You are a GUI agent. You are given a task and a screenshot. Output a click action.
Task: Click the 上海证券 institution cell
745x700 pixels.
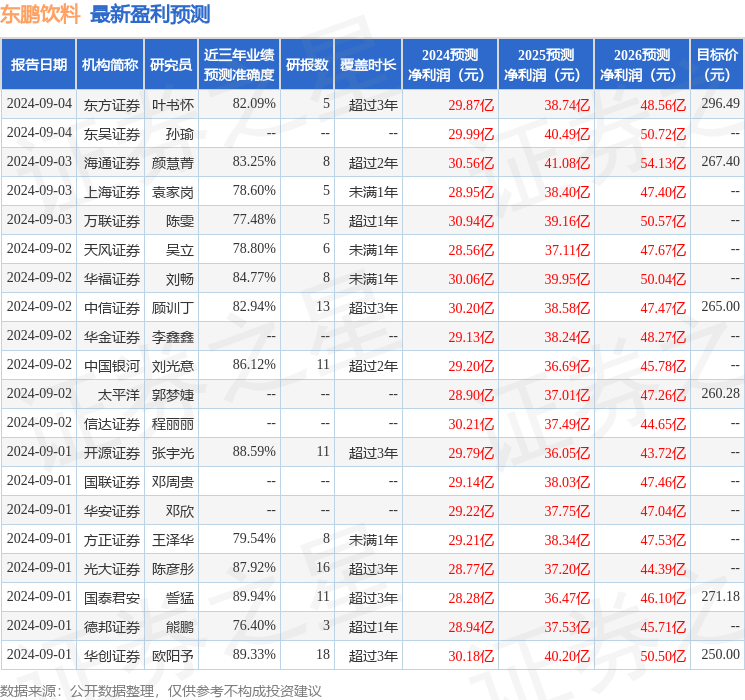click(112, 192)
